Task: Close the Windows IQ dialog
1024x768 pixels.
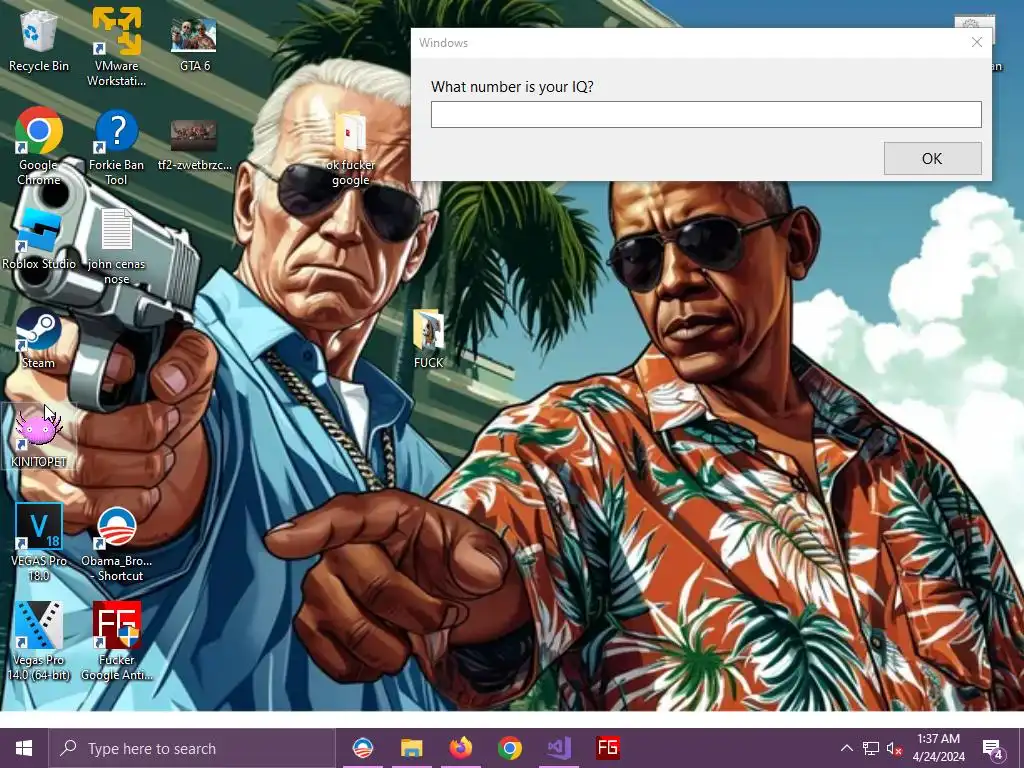Action: [x=976, y=42]
